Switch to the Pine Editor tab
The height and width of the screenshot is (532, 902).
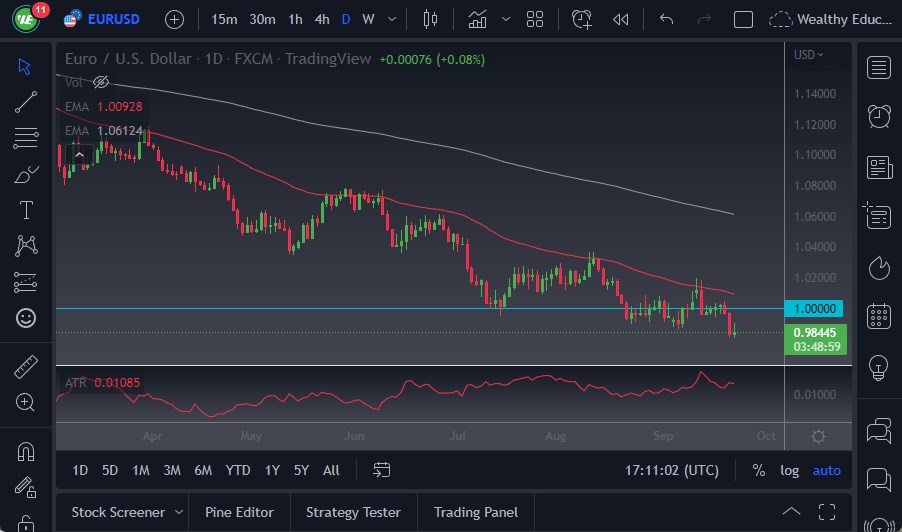point(239,512)
